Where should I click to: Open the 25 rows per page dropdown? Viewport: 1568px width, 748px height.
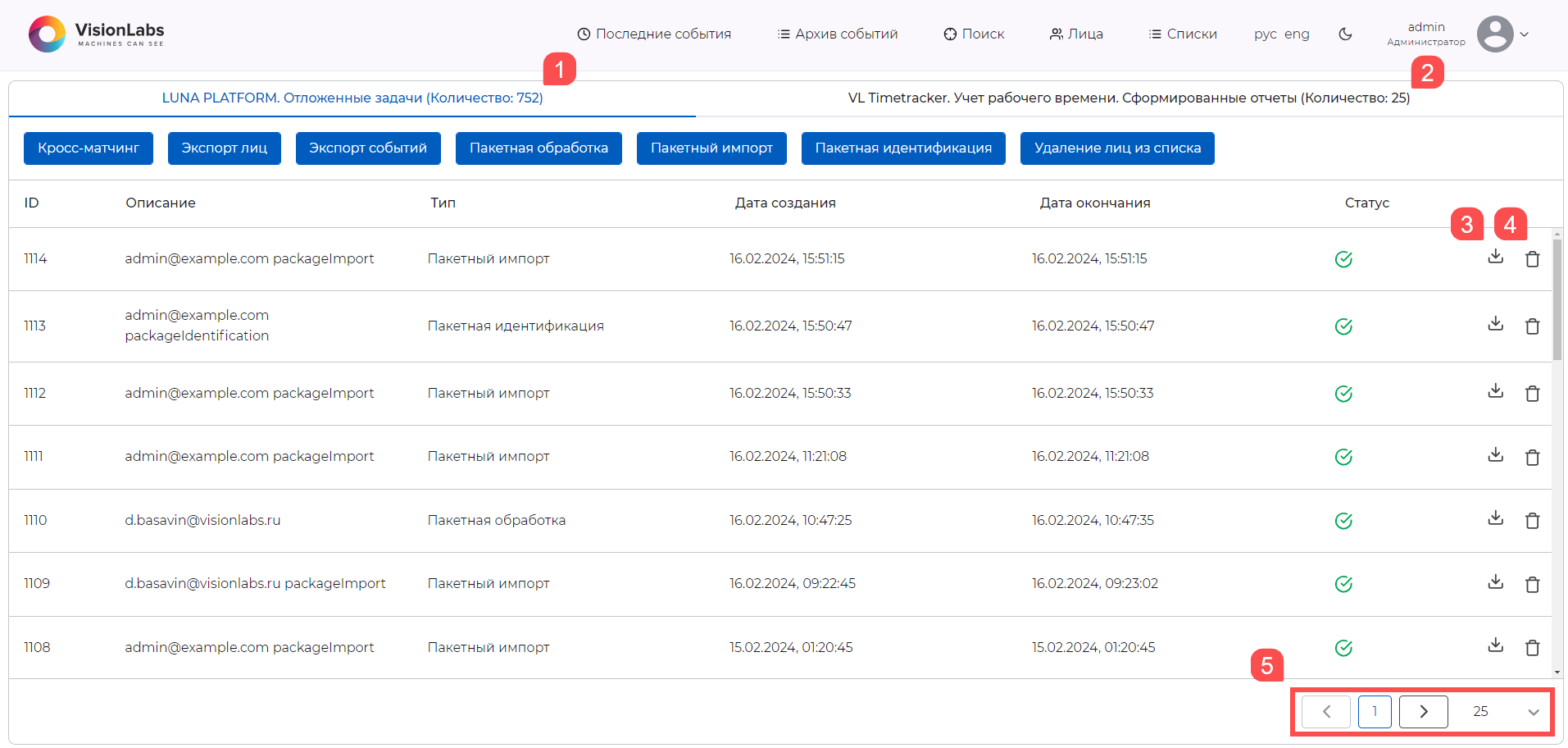[x=1505, y=712]
